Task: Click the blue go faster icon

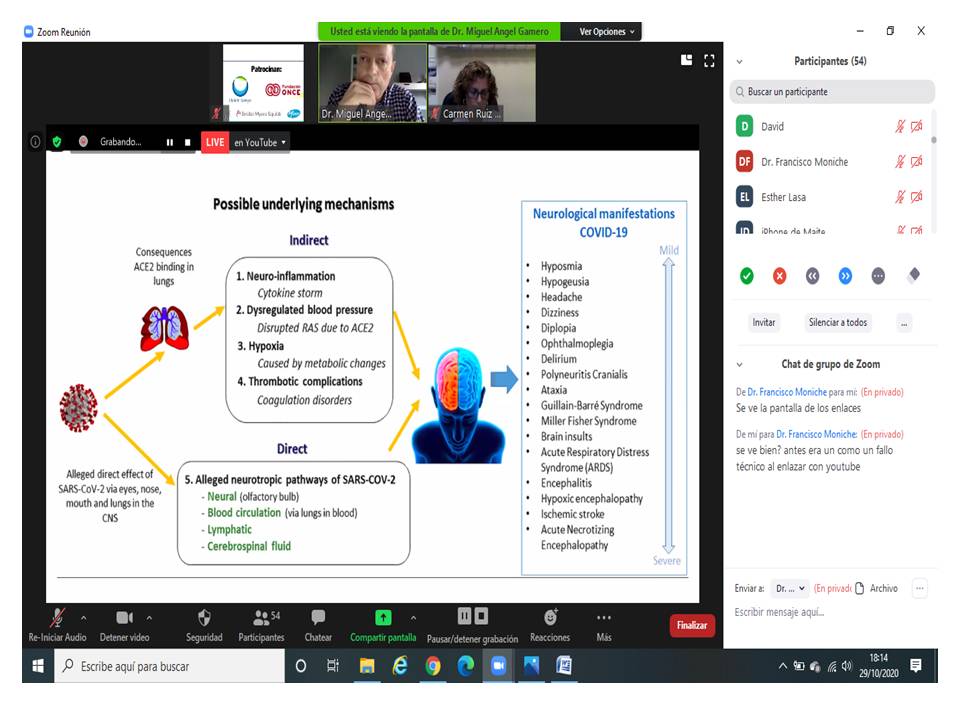Action: [845, 276]
